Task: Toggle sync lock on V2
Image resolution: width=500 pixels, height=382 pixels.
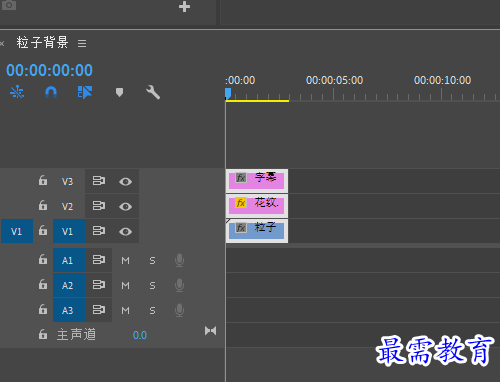Action: [99, 206]
